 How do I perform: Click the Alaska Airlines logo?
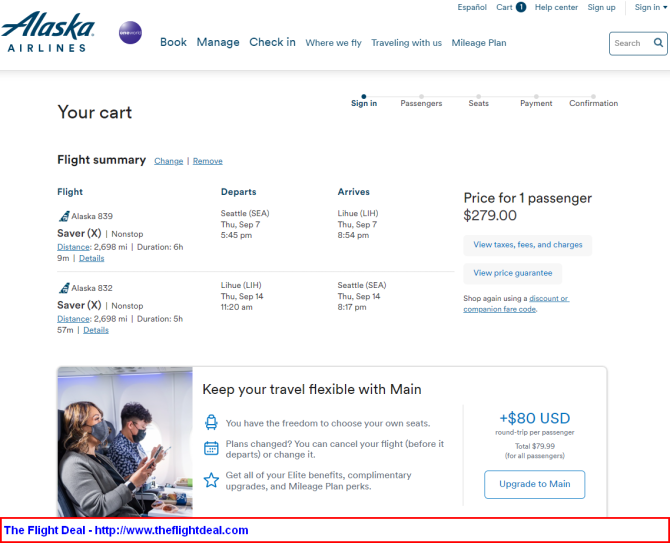(47, 32)
